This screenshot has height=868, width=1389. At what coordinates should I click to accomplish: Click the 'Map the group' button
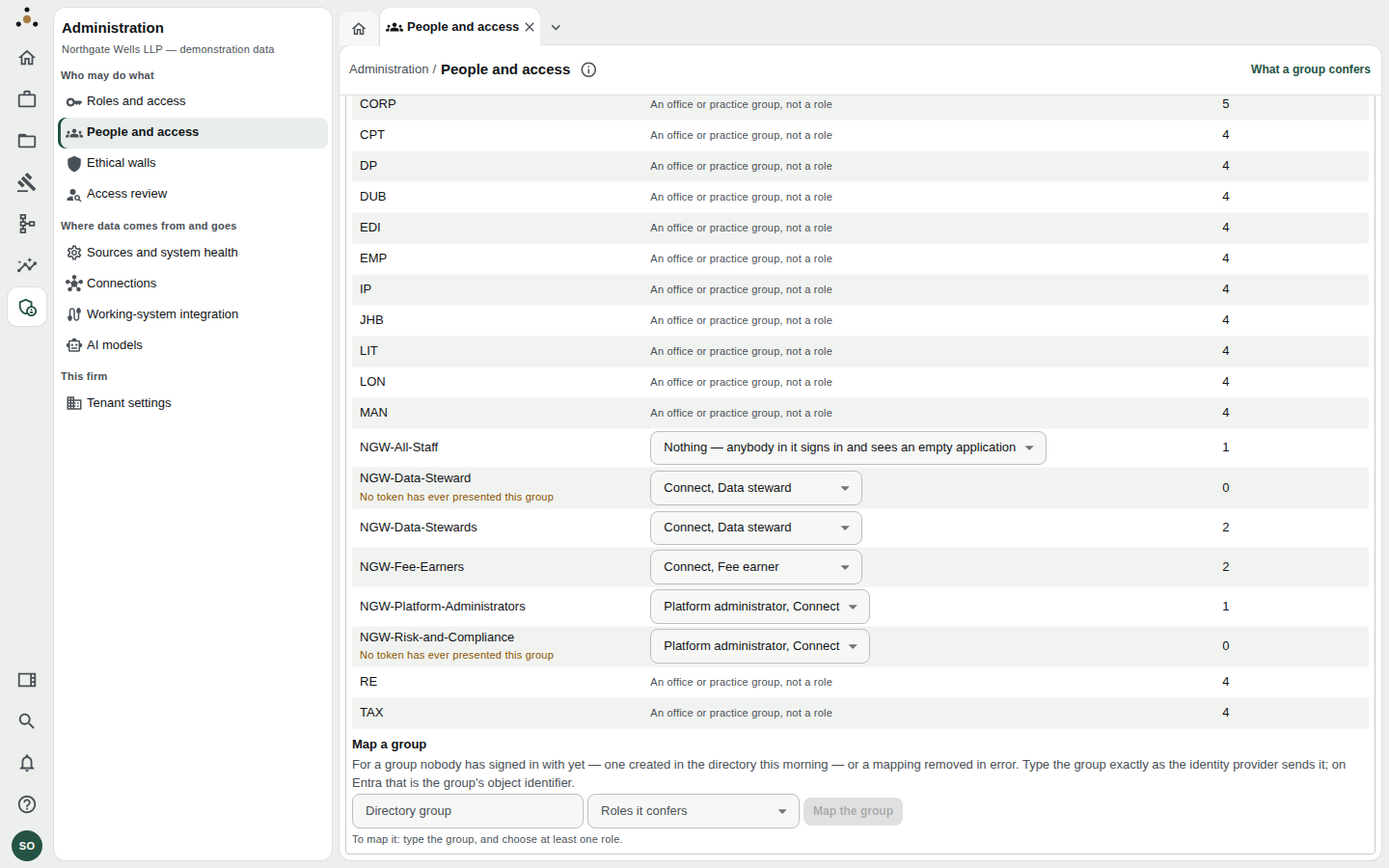click(853, 811)
